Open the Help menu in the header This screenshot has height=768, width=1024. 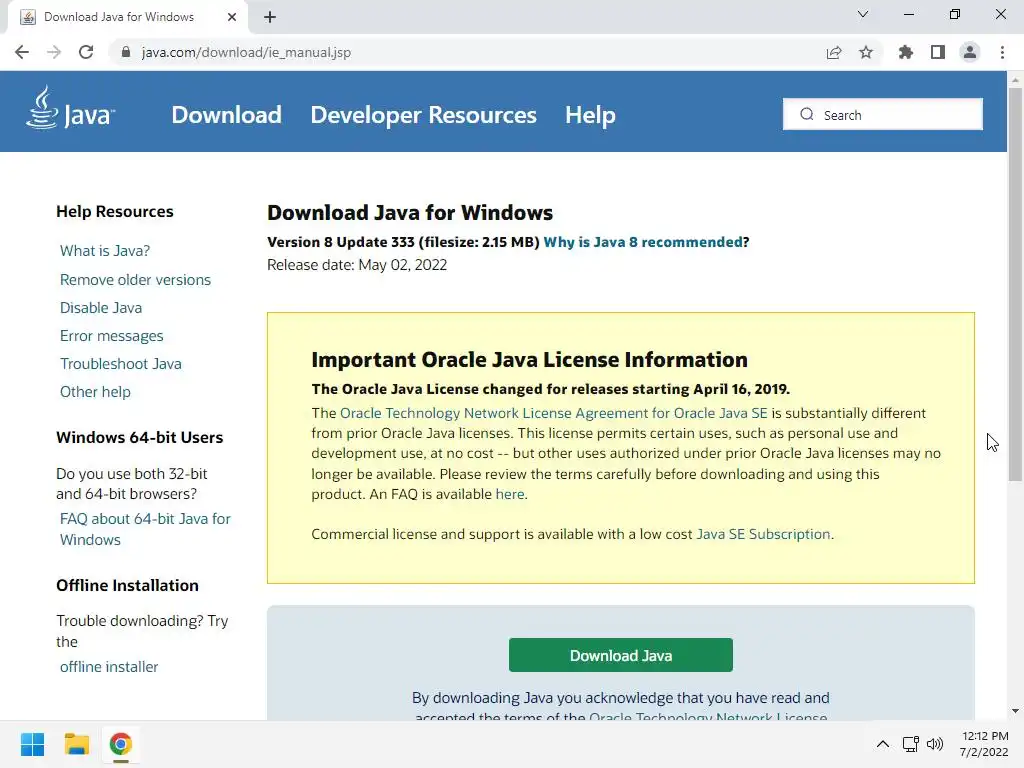590,115
